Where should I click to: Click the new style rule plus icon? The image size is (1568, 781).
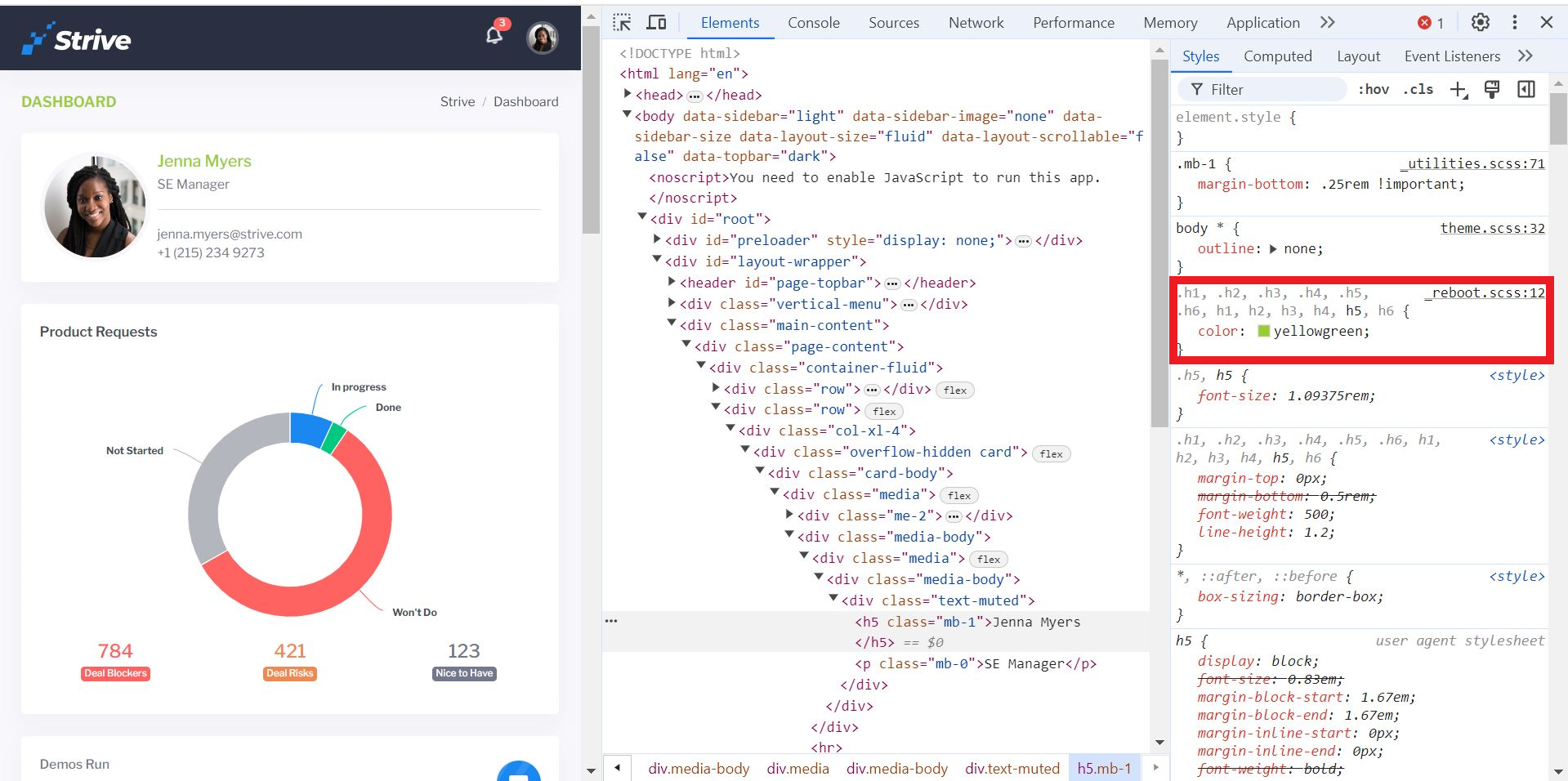click(x=1459, y=90)
